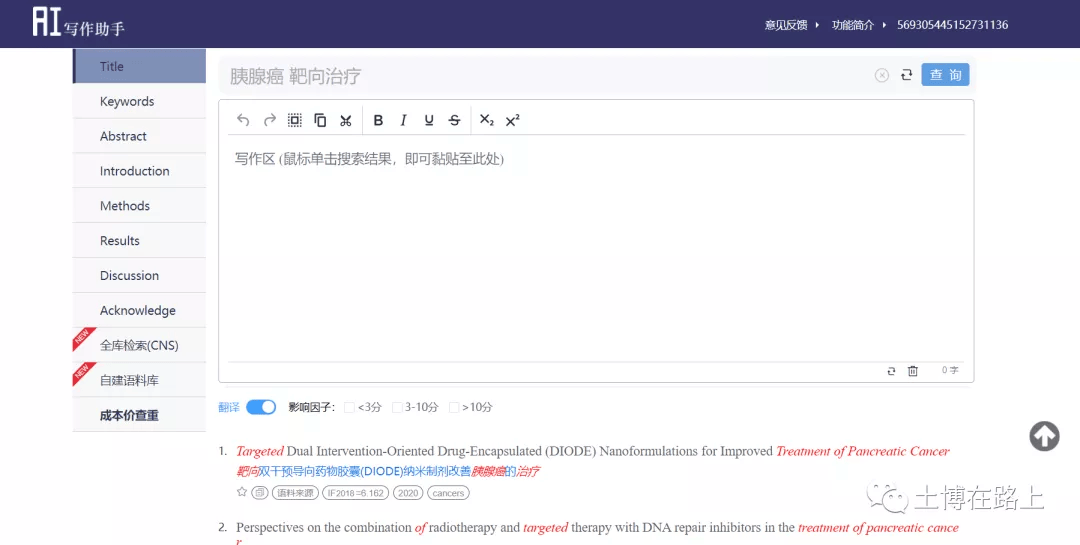Click the IF2018=6.162 tag

click(x=355, y=493)
